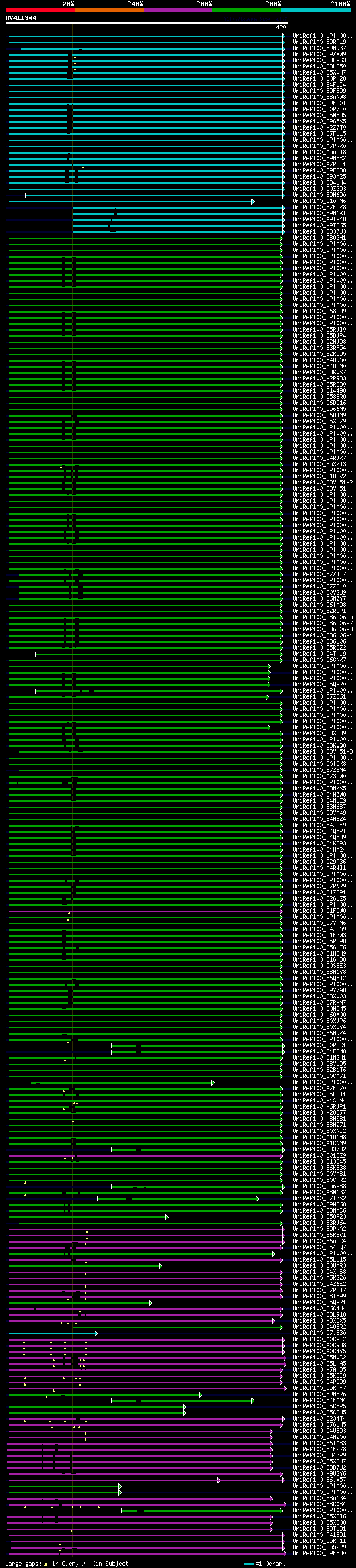Select the UniRef100_B8C084 label
The height and width of the screenshot is (1568, 356).
click(319, 1504)
